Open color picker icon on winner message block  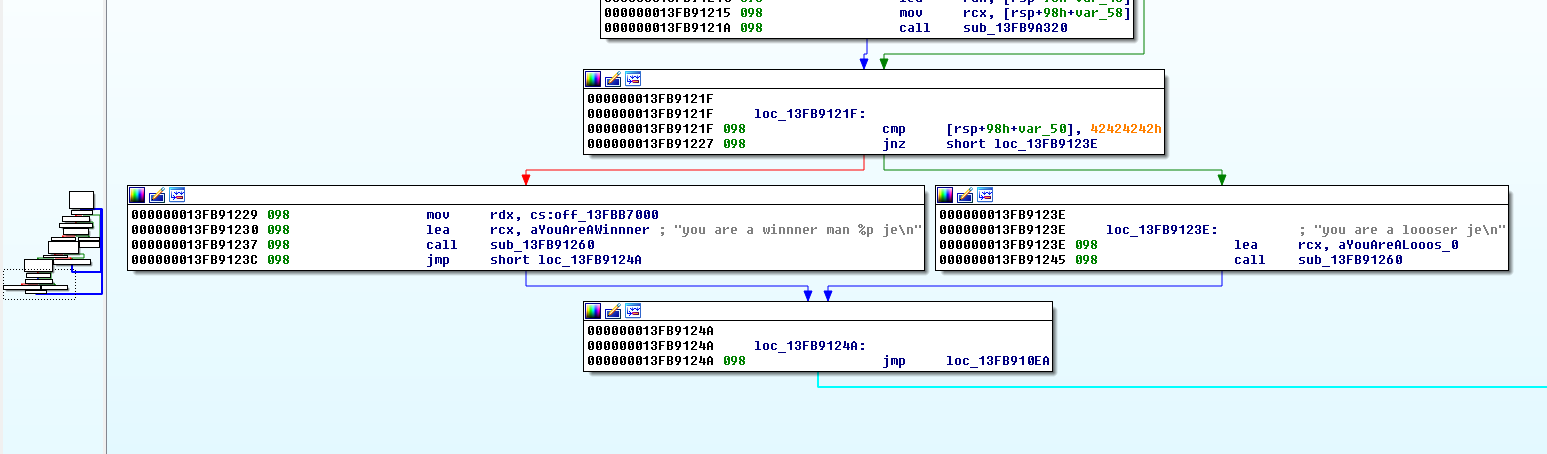(138, 195)
